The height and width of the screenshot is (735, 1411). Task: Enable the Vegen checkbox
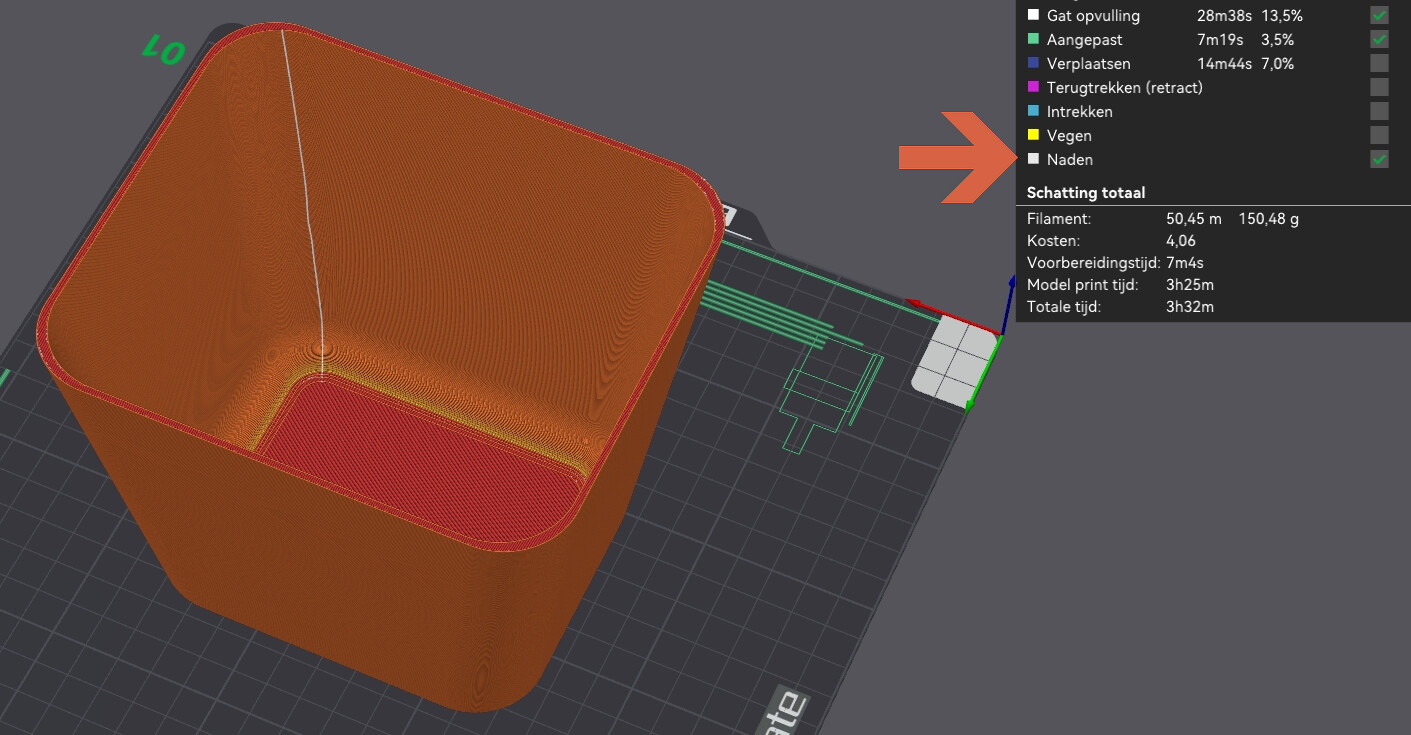1379,136
